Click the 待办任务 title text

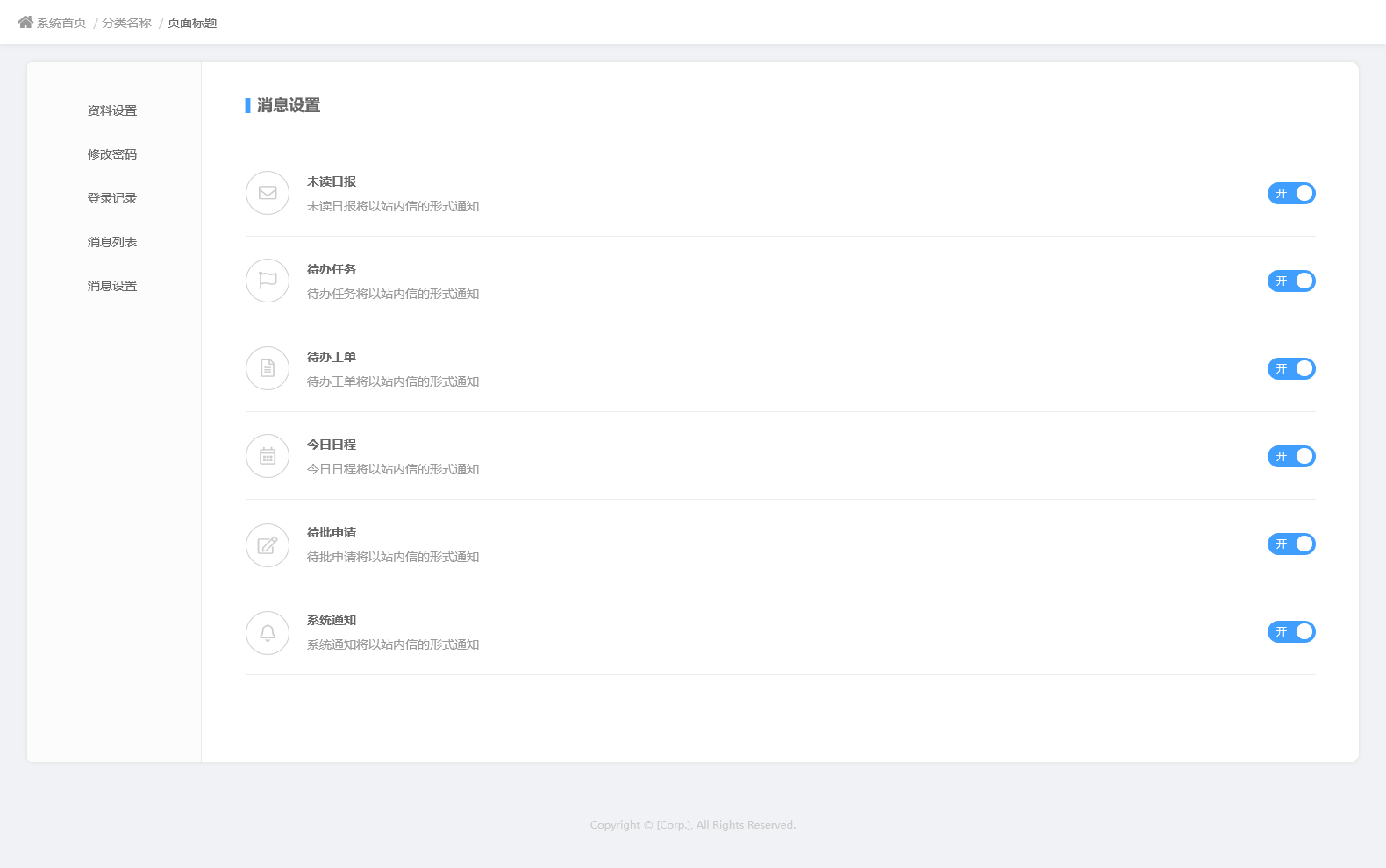pyautogui.click(x=332, y=269)
